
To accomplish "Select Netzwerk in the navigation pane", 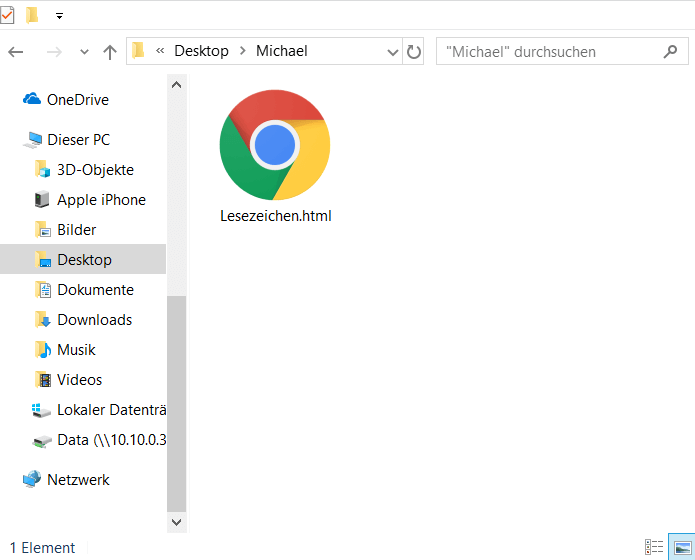I will 78,480.
